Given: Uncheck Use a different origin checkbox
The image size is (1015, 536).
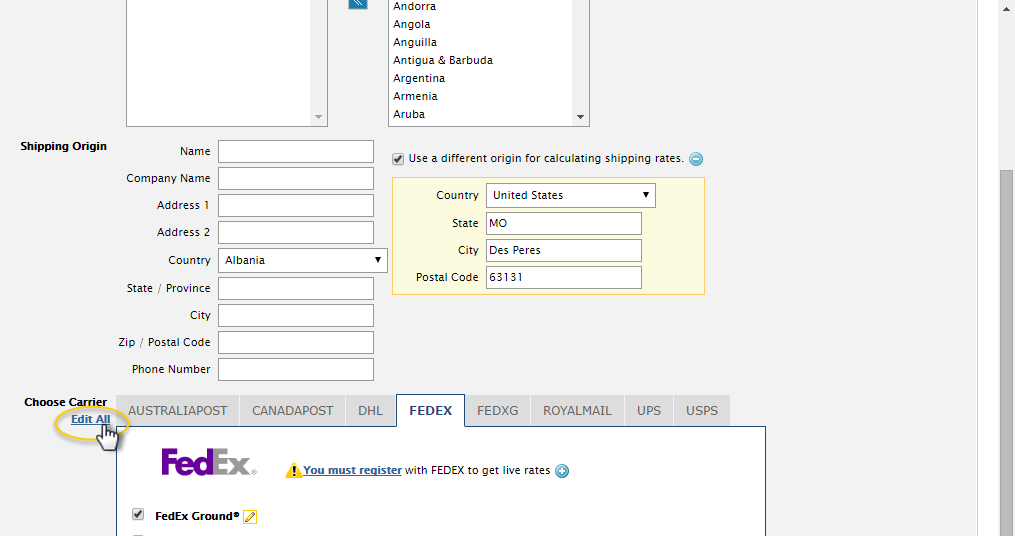Looking at the screenshot, I should click(x=398, y=159).
